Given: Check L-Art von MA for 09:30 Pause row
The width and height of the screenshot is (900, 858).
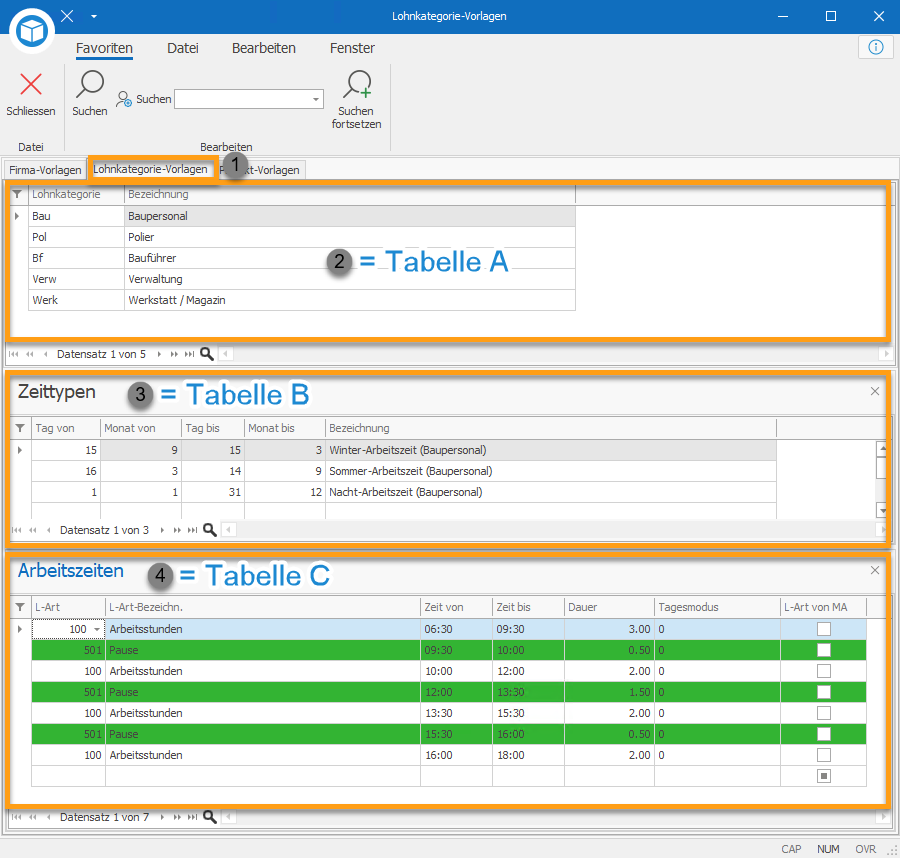Looking at the screenshot, I should (824, 650).
